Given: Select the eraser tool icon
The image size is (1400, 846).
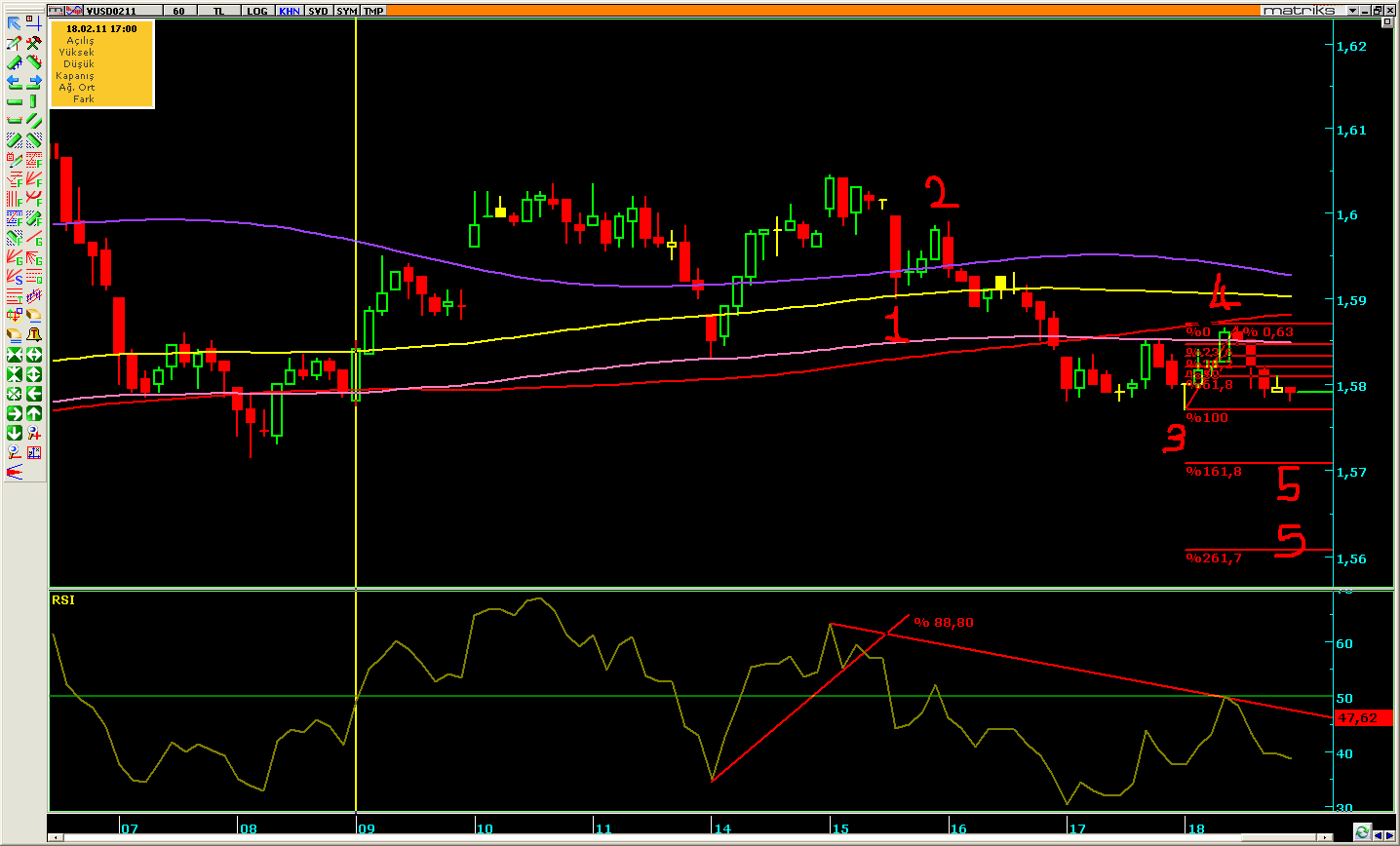Looking at the screenshot, I should click(33, 316).
